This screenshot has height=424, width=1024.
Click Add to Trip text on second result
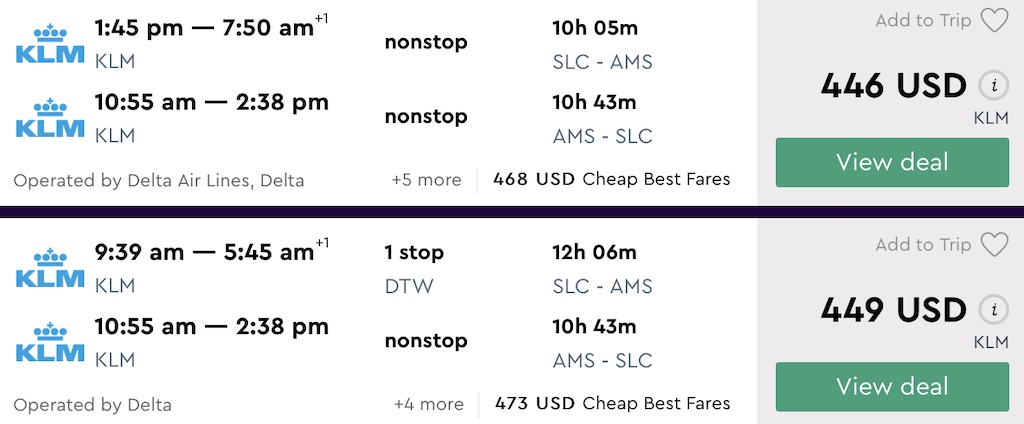tap(922, 245)
